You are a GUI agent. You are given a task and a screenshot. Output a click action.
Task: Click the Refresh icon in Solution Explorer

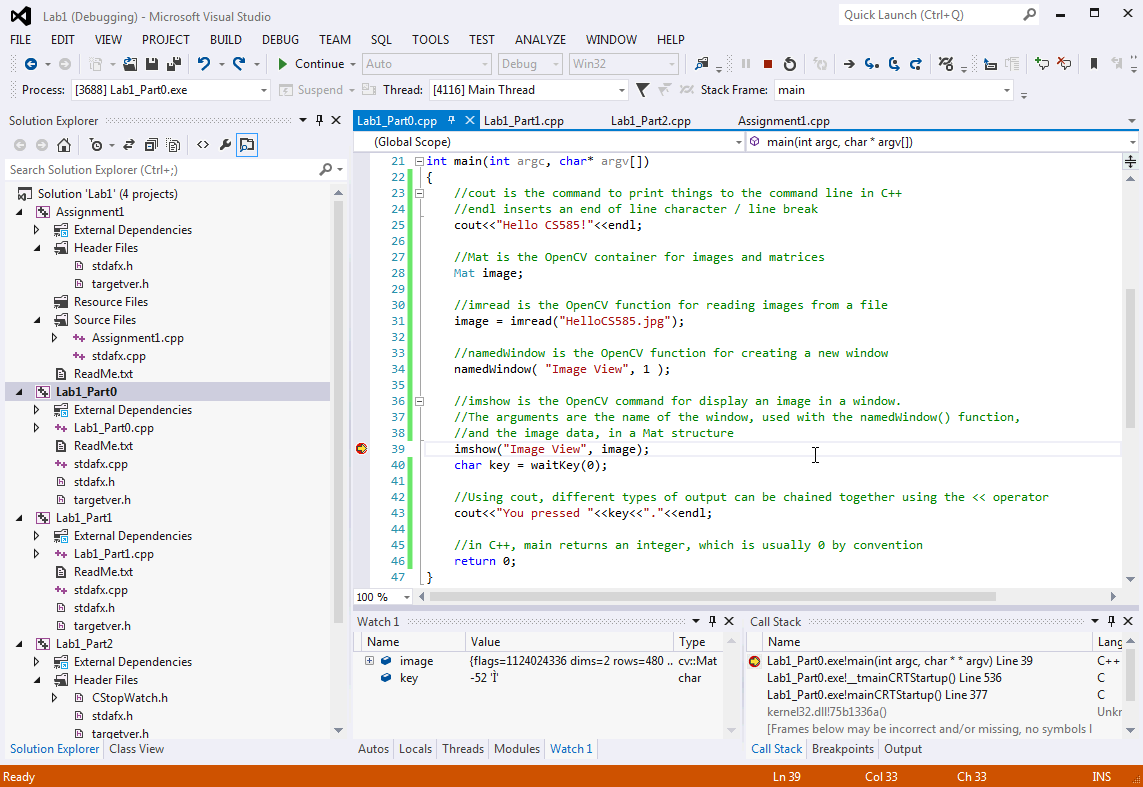129,145
